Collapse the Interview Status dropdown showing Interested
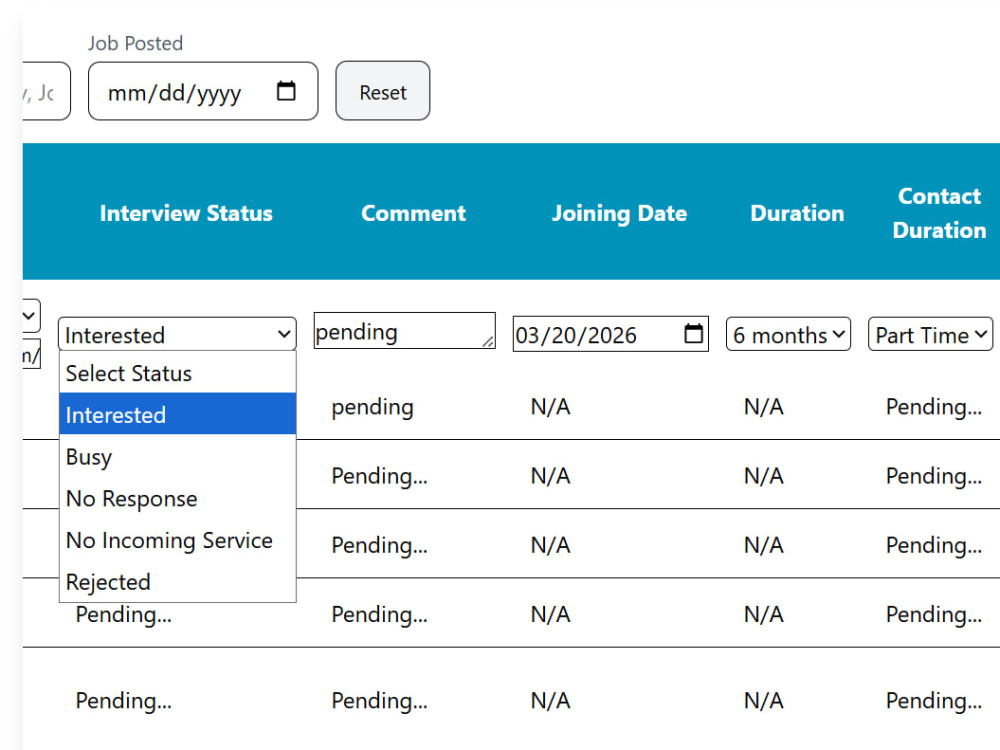Image resolution: width=1000 pixels, height=750 pixels. click(x=177, y=334)
